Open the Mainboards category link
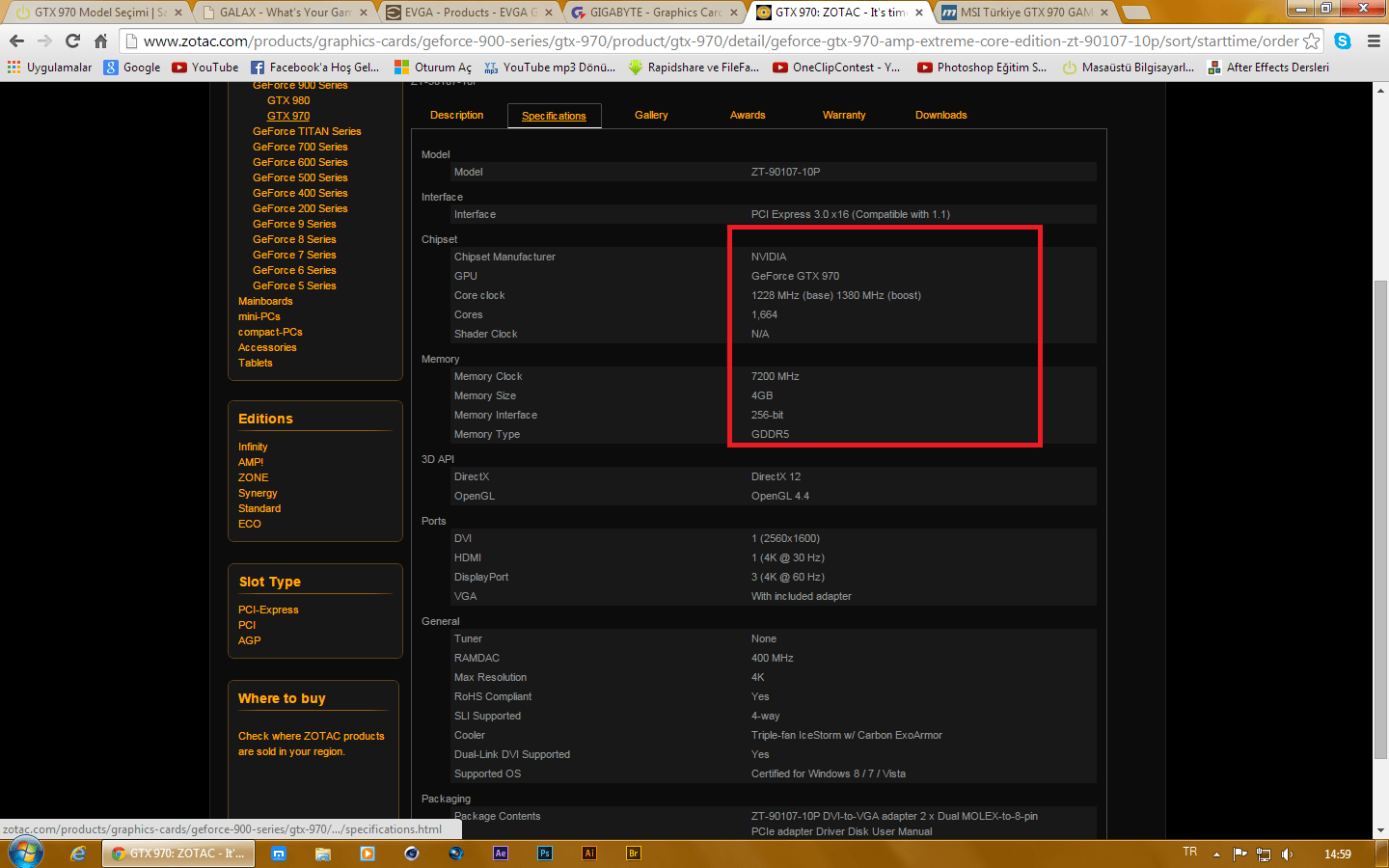Viewport: 1389px width, 868px height. [x=265, y=301]
